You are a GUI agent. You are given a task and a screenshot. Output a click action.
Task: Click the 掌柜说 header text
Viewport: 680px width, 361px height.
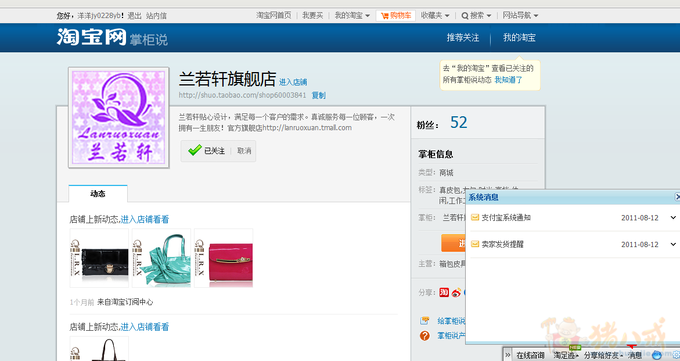(x=149, y=40)
